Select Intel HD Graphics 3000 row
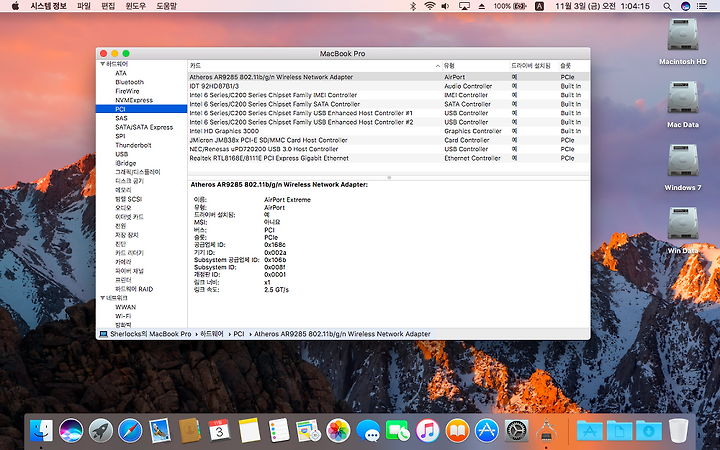This screenshot has width=720, height=450. pos(388,131)
